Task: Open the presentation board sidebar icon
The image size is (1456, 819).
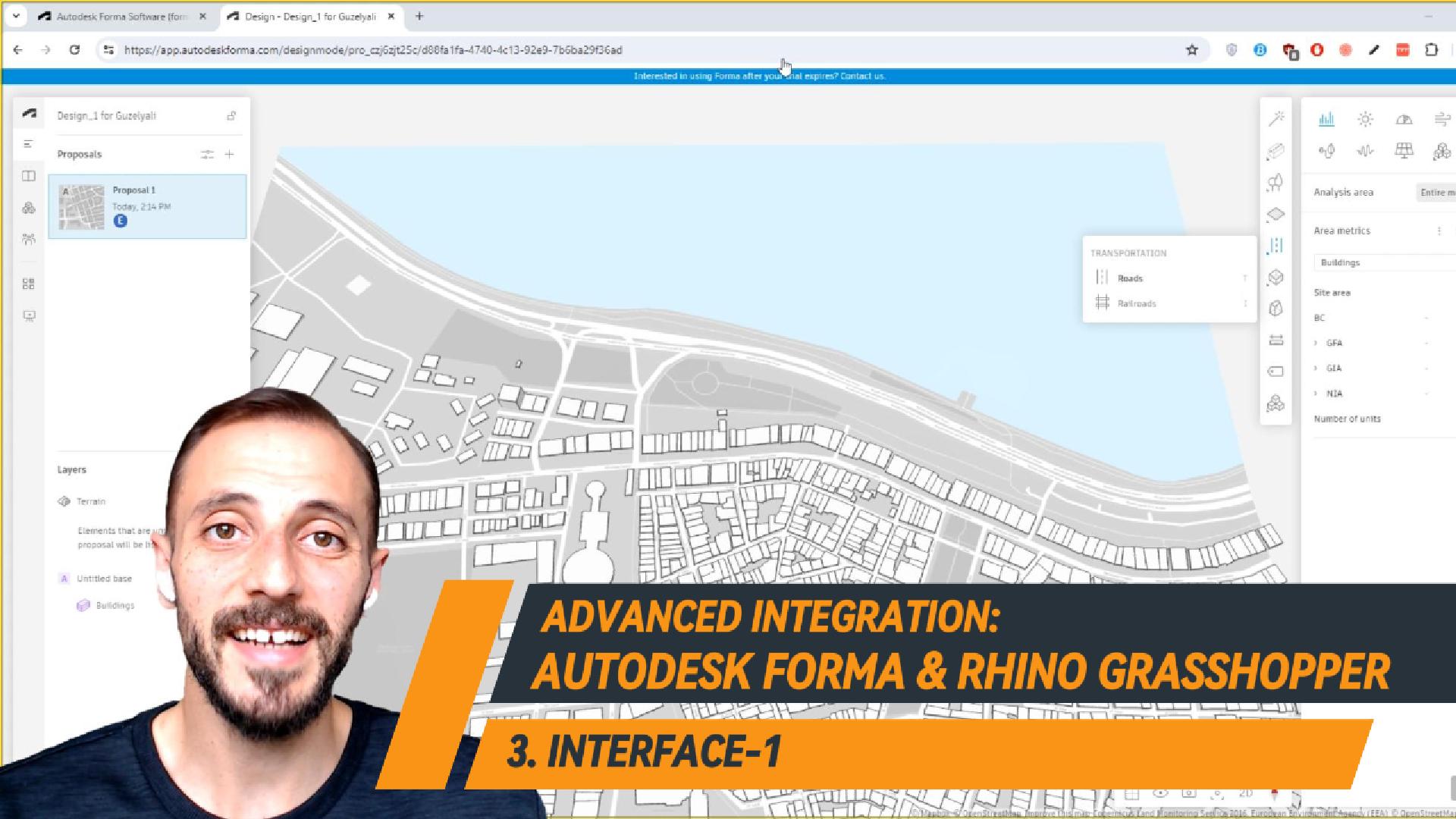Action: 29,315
